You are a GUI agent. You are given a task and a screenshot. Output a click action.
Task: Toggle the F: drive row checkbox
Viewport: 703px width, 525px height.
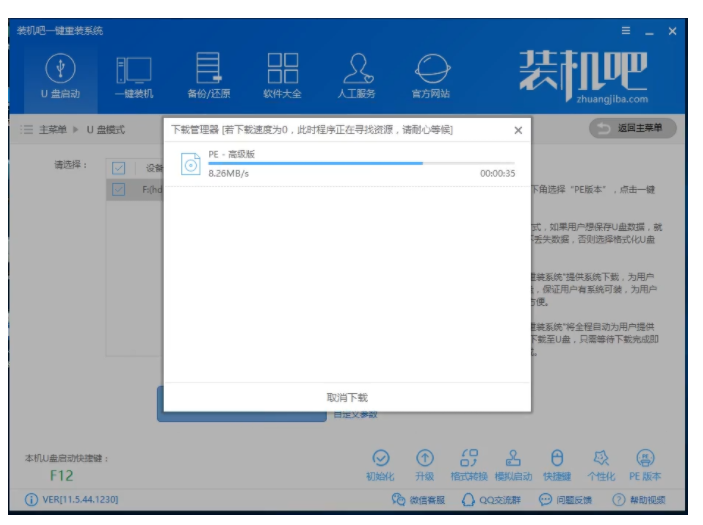(119, 189)
